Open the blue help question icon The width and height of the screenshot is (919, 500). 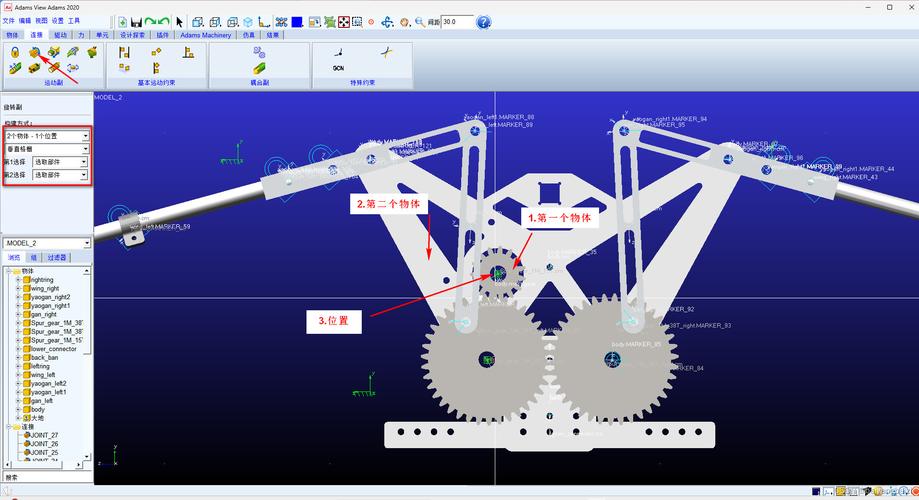(x=483, y=21)
